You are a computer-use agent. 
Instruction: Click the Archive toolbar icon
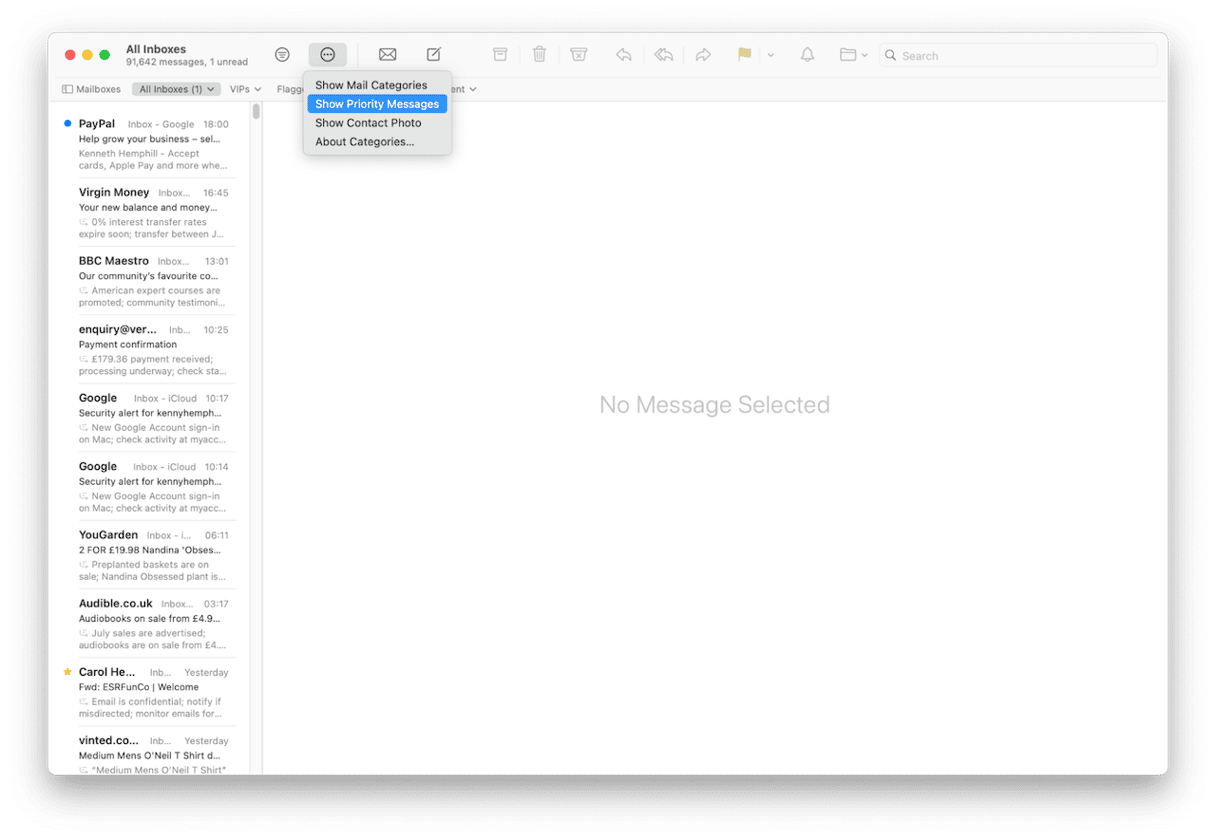tap(500, 55)
